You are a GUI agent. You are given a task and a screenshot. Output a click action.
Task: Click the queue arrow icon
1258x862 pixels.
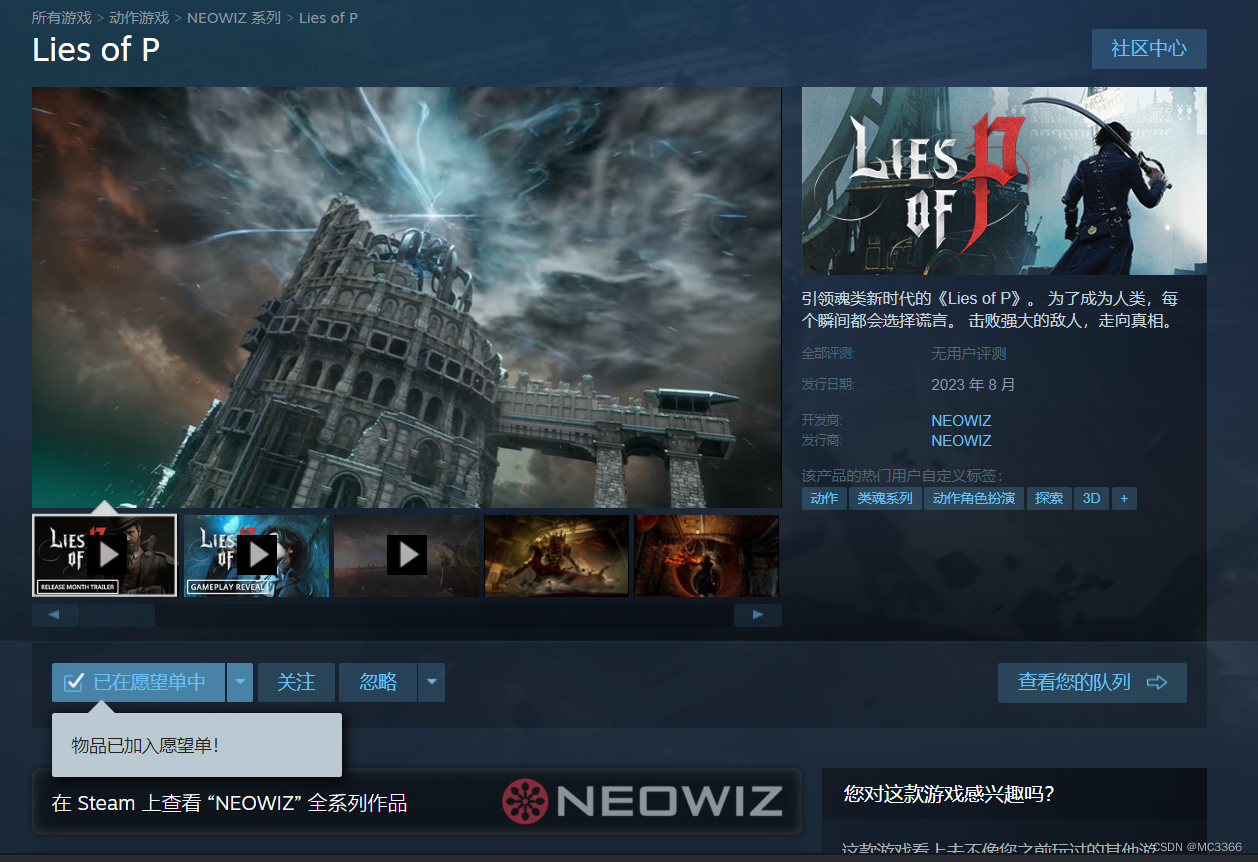tap(1157, 682)
